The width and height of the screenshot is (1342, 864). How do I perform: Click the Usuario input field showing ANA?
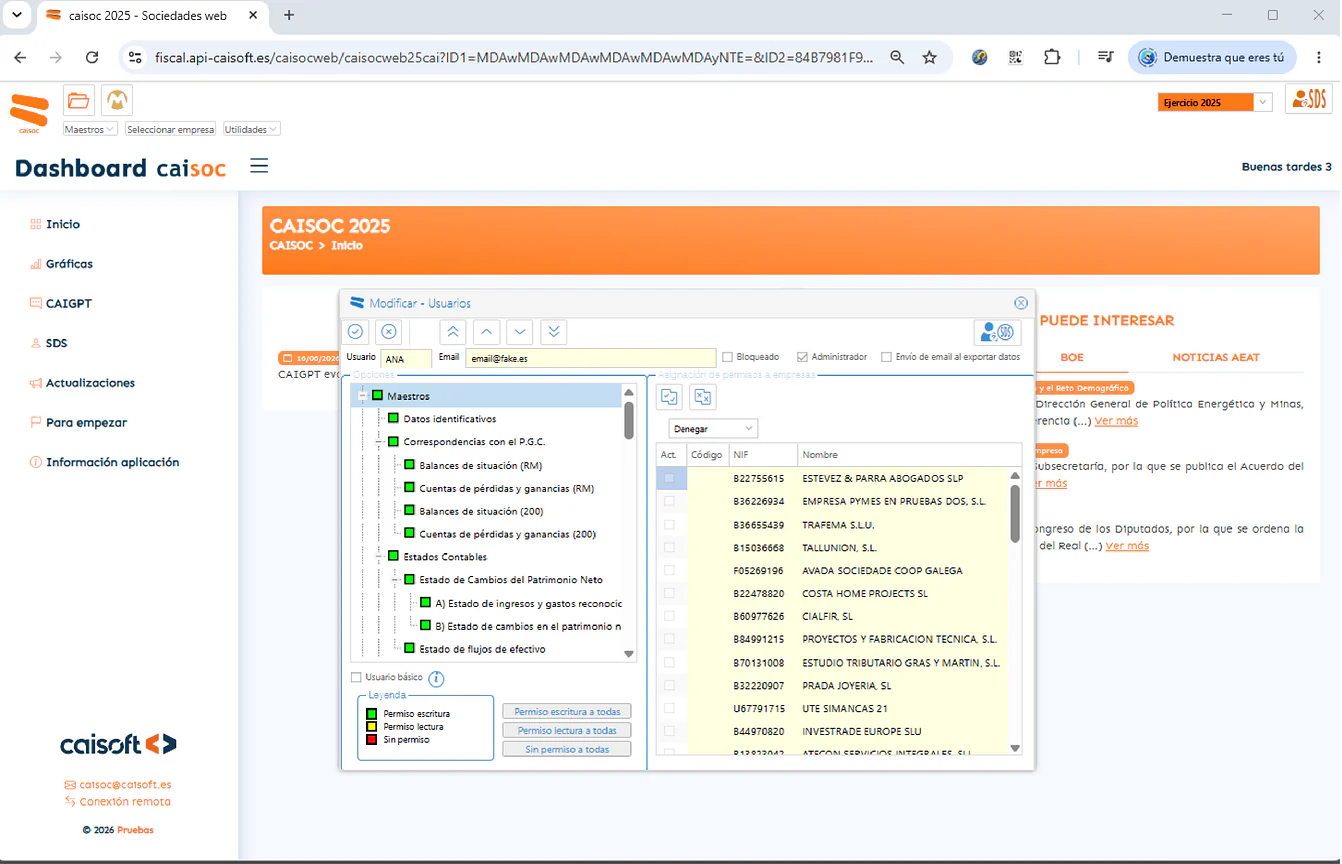[x=406, y=358]
